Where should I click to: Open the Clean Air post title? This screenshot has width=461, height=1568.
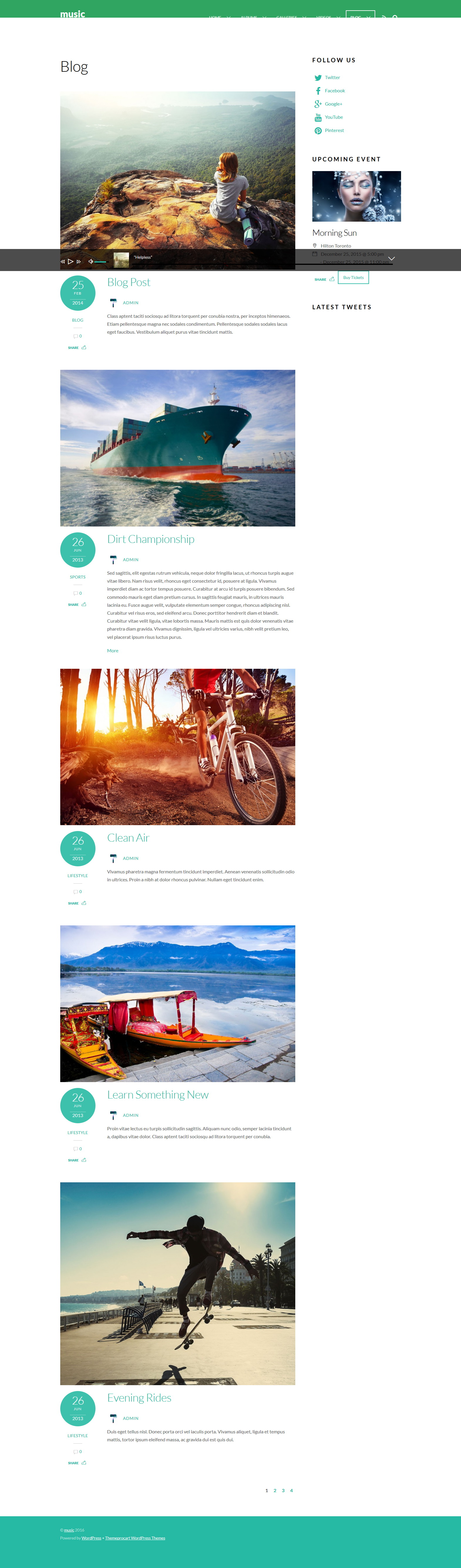point(128,838)
